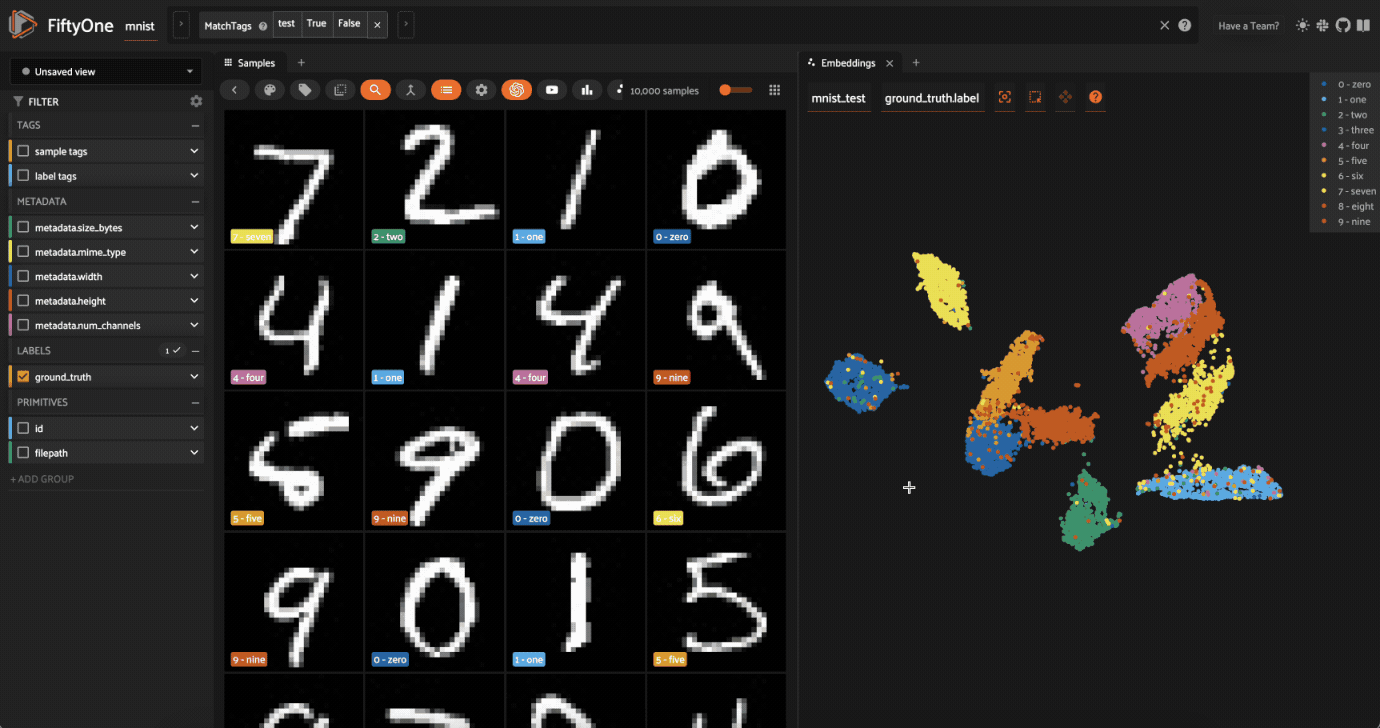Click + ADD GROUP in sidebar
Screen dimensions: 1380x728
42,479
